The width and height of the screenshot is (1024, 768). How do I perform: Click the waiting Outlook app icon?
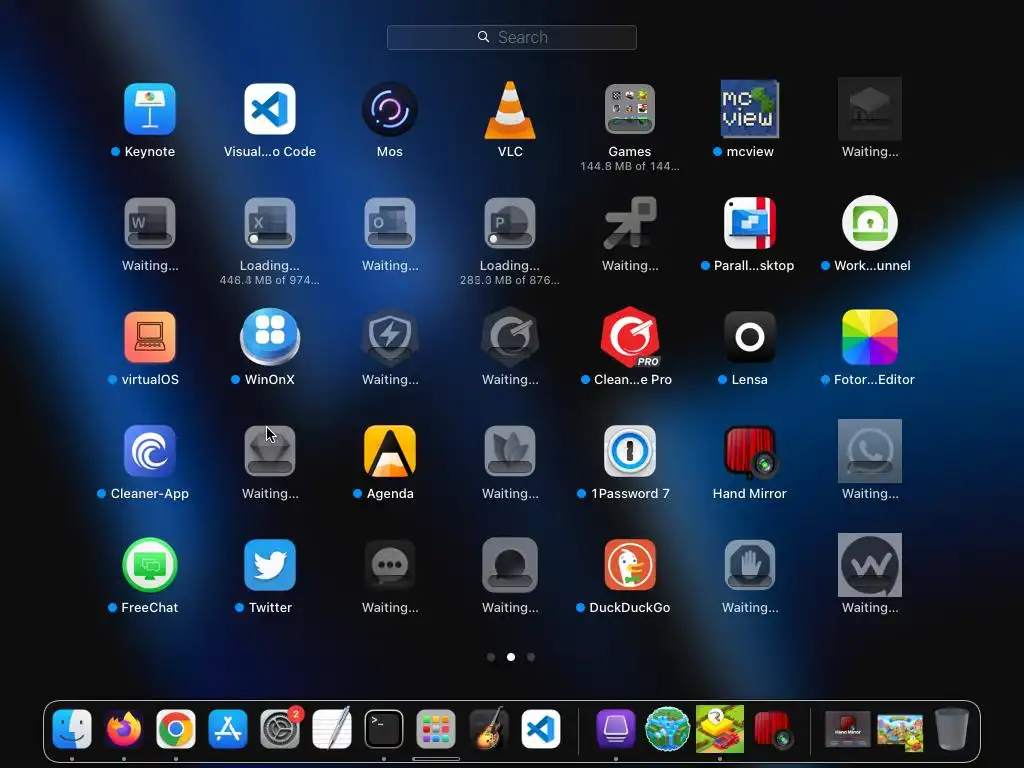pyautogui.click(x=390, y=223)
